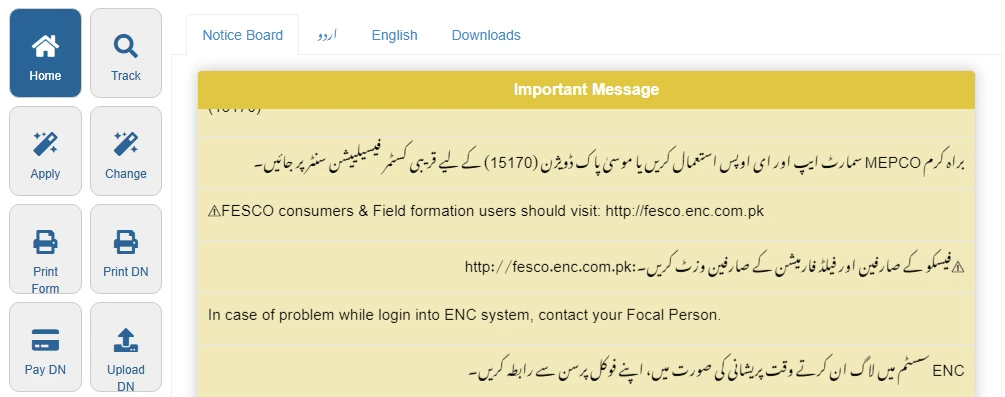Click the MEPCO smart app Urdu notice
Viewport: 1005px width, 397px height.
coord(595,163)
